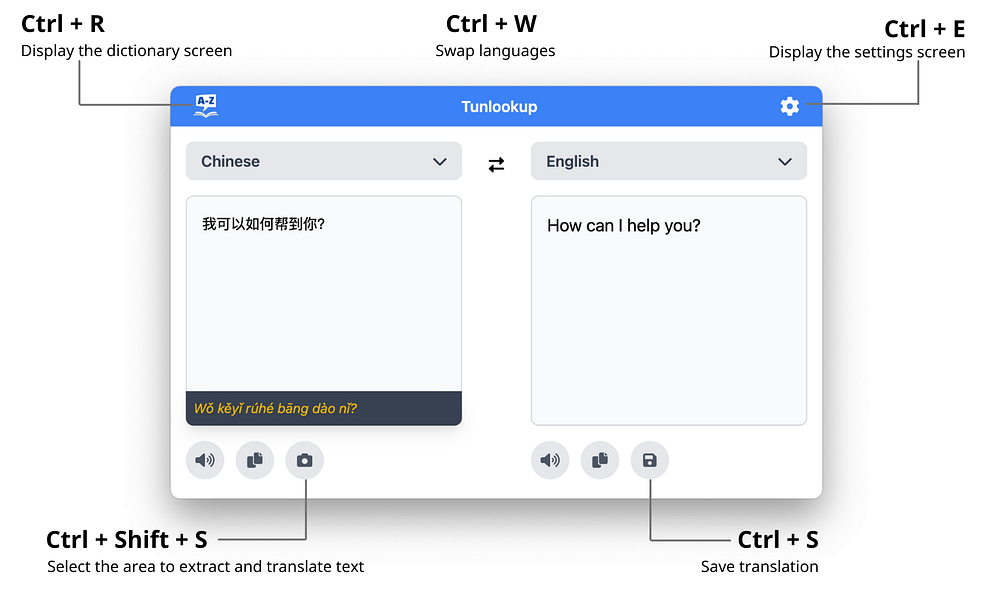This screenshot has height=600, width=991.
Task: Play audio of the Chinese source text
Action: point(205,460)
